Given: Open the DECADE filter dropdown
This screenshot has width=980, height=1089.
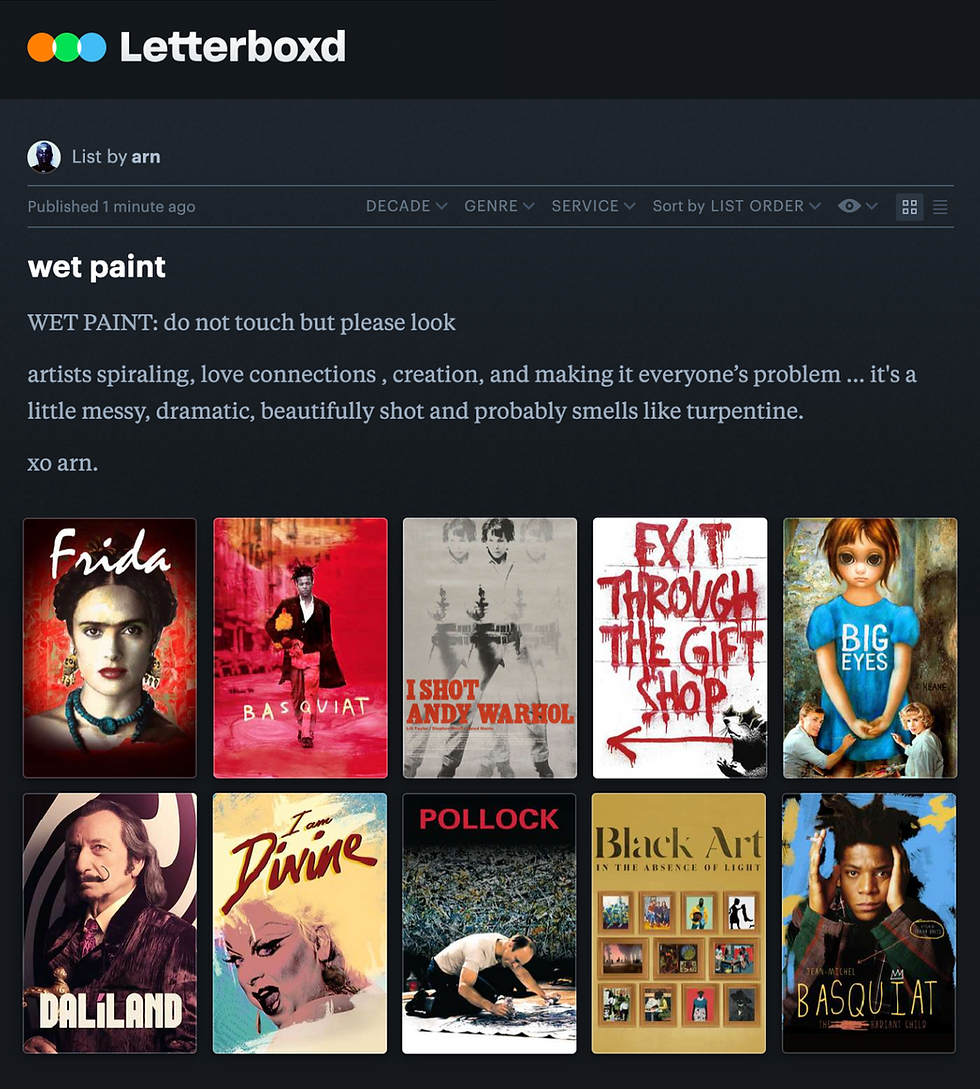Looking at the screenshot, I should 406,206.
